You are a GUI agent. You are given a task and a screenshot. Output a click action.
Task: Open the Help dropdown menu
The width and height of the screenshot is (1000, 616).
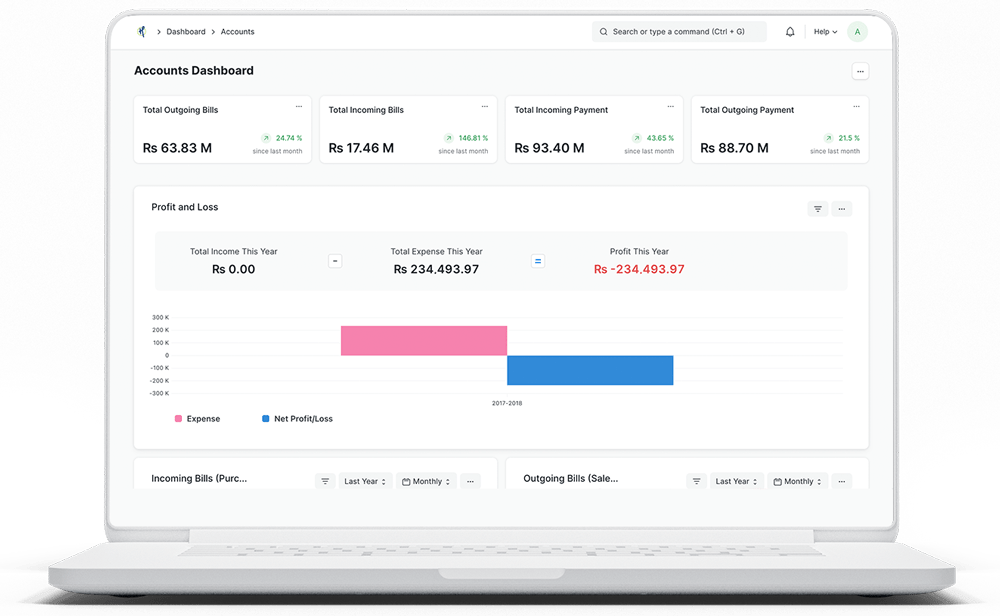(x=824, y=31)
